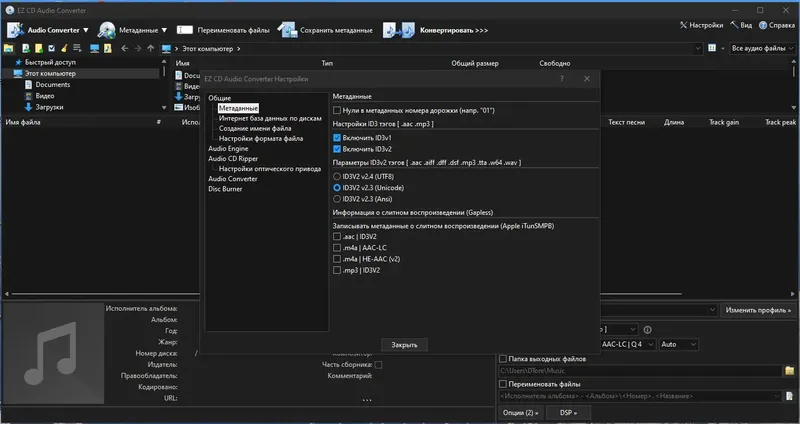Click the add files icon
This screenshot has width=800, height=424.
[26, 48]
